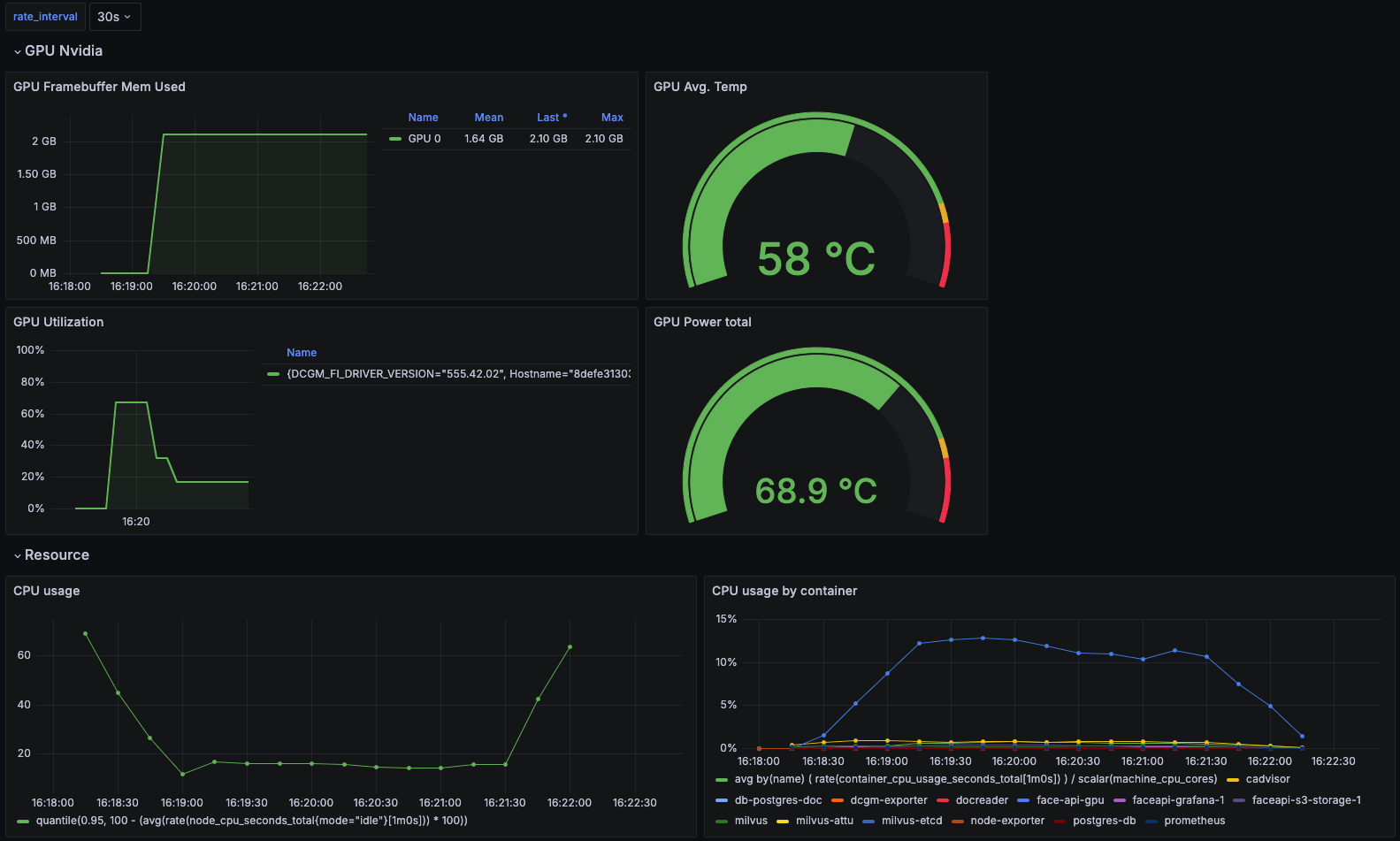
Task: Toggle quantile(0.95 CPU usage legend series
Action: (251, 821)
